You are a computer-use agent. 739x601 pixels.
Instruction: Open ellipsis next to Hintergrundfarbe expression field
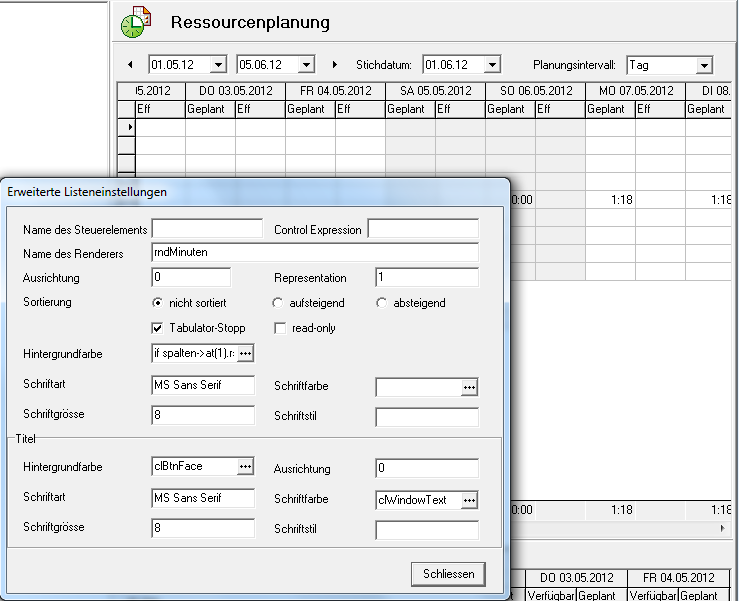tap(245, 354)
